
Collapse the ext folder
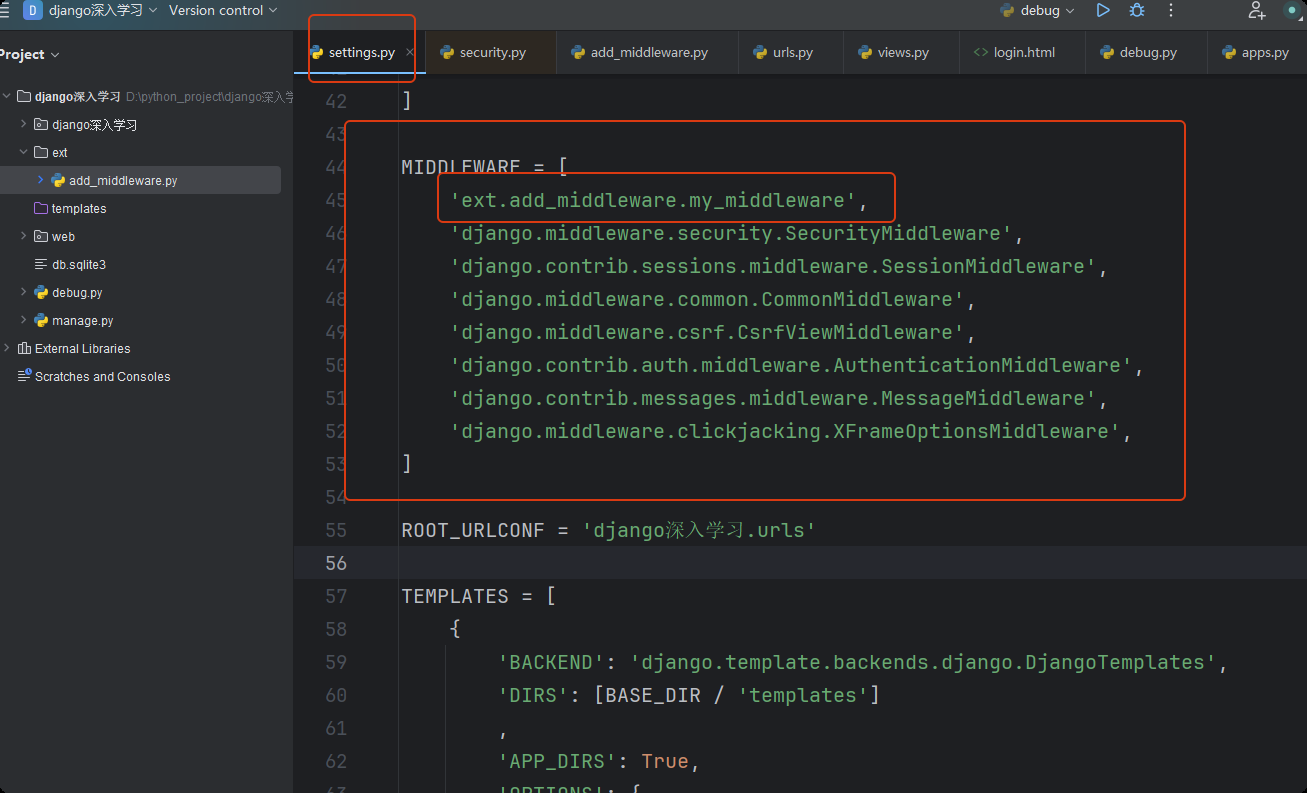24,153
